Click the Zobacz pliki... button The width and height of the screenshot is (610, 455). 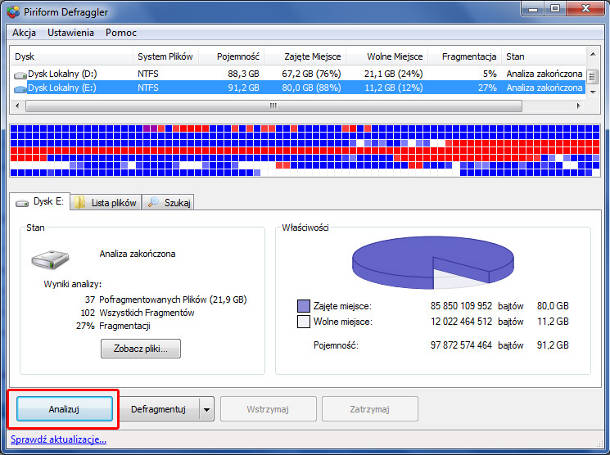(141, 348)
